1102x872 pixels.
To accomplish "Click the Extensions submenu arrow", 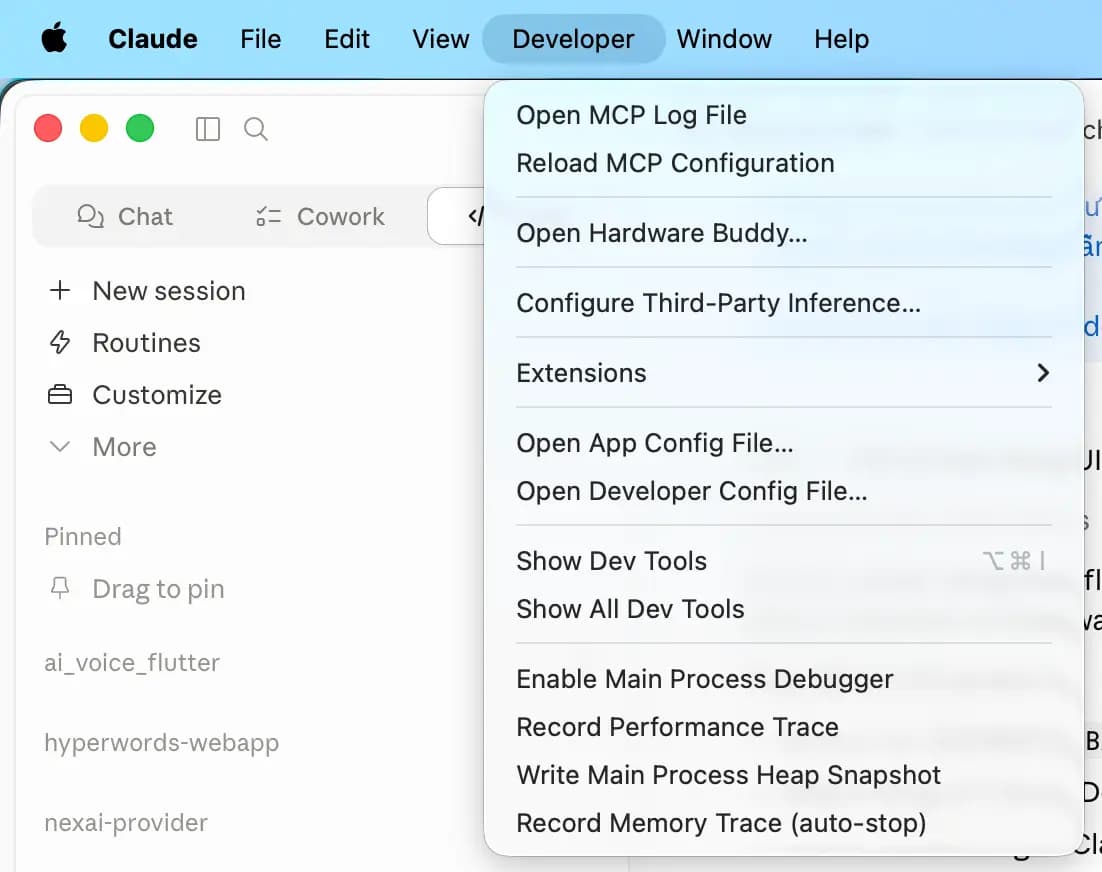I will click(x=1043, y=373).
